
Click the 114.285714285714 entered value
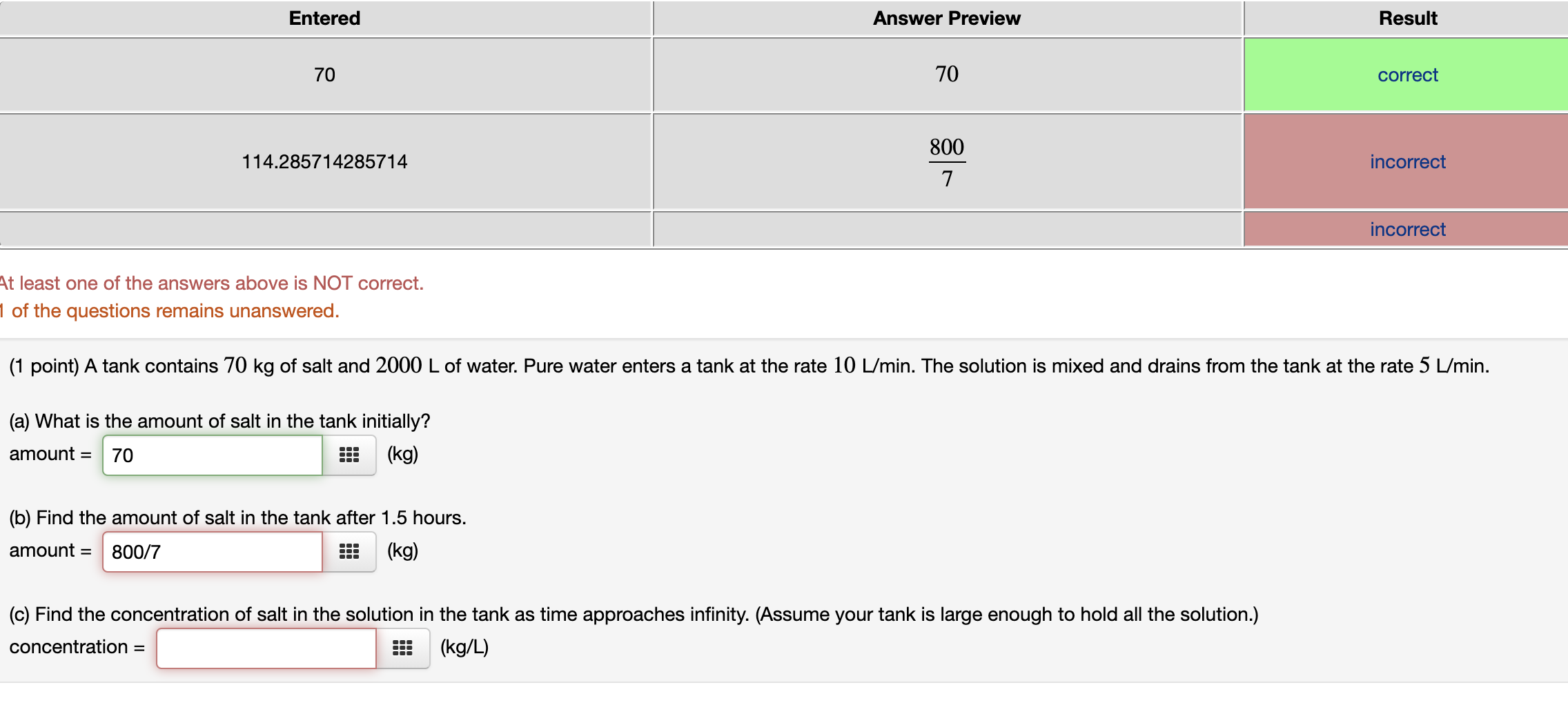[324, 161]
